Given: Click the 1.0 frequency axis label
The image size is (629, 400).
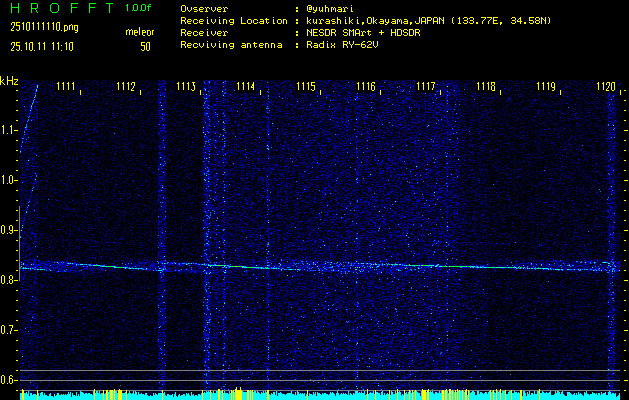Looking at the screenshot, I should coord(9,180).
